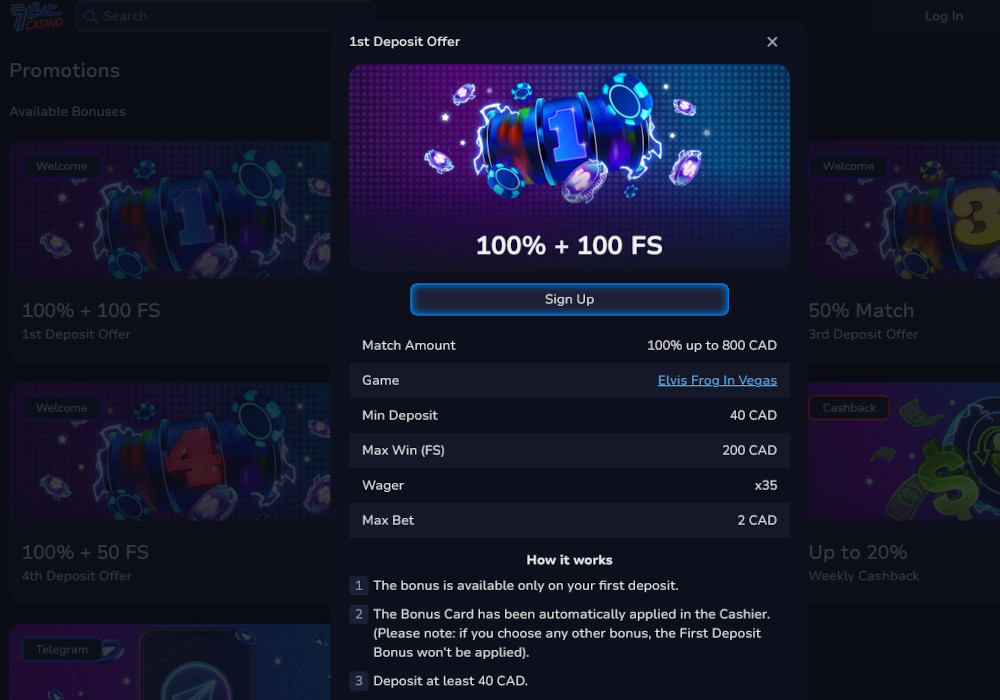This screenshot has width=1000, height=700.
Task: Select the Wager x35 row
Action: [569, 485]
